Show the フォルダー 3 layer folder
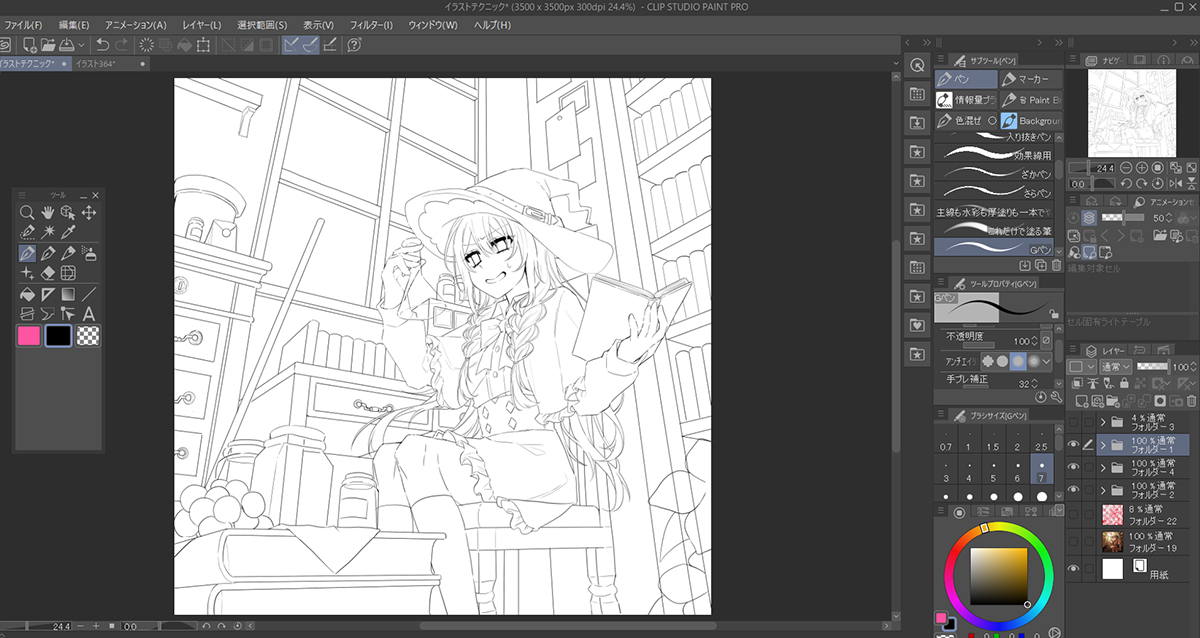 [1074, 422]
